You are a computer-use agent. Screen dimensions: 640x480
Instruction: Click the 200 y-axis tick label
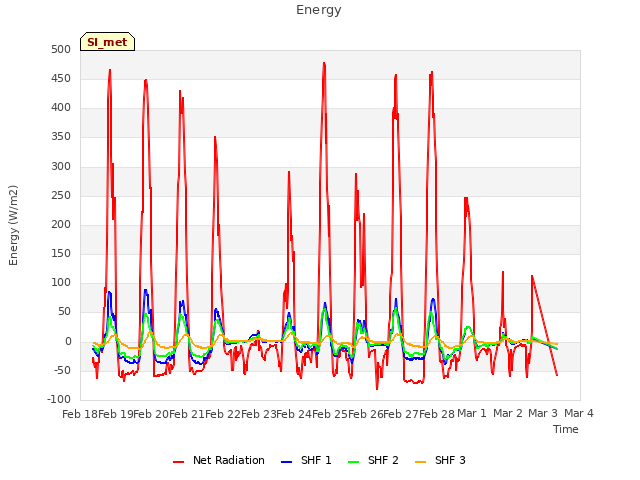61,224
